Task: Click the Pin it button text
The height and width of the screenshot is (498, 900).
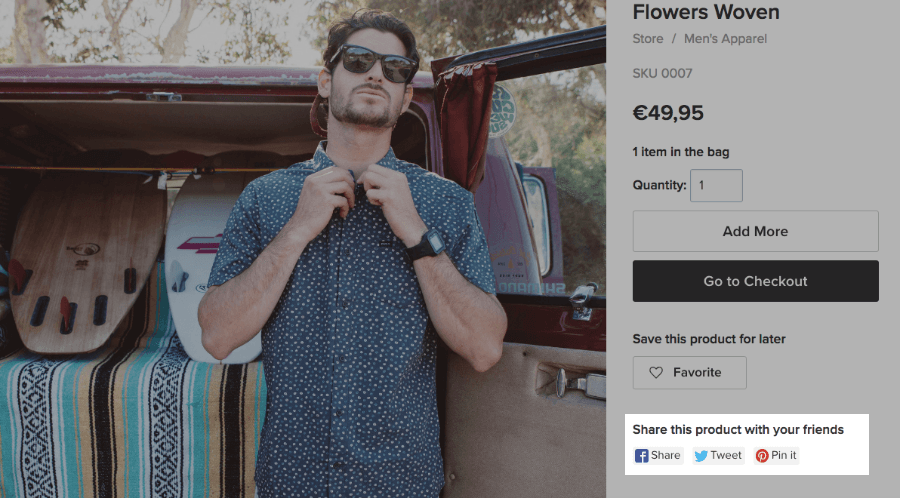Action: 784,456
